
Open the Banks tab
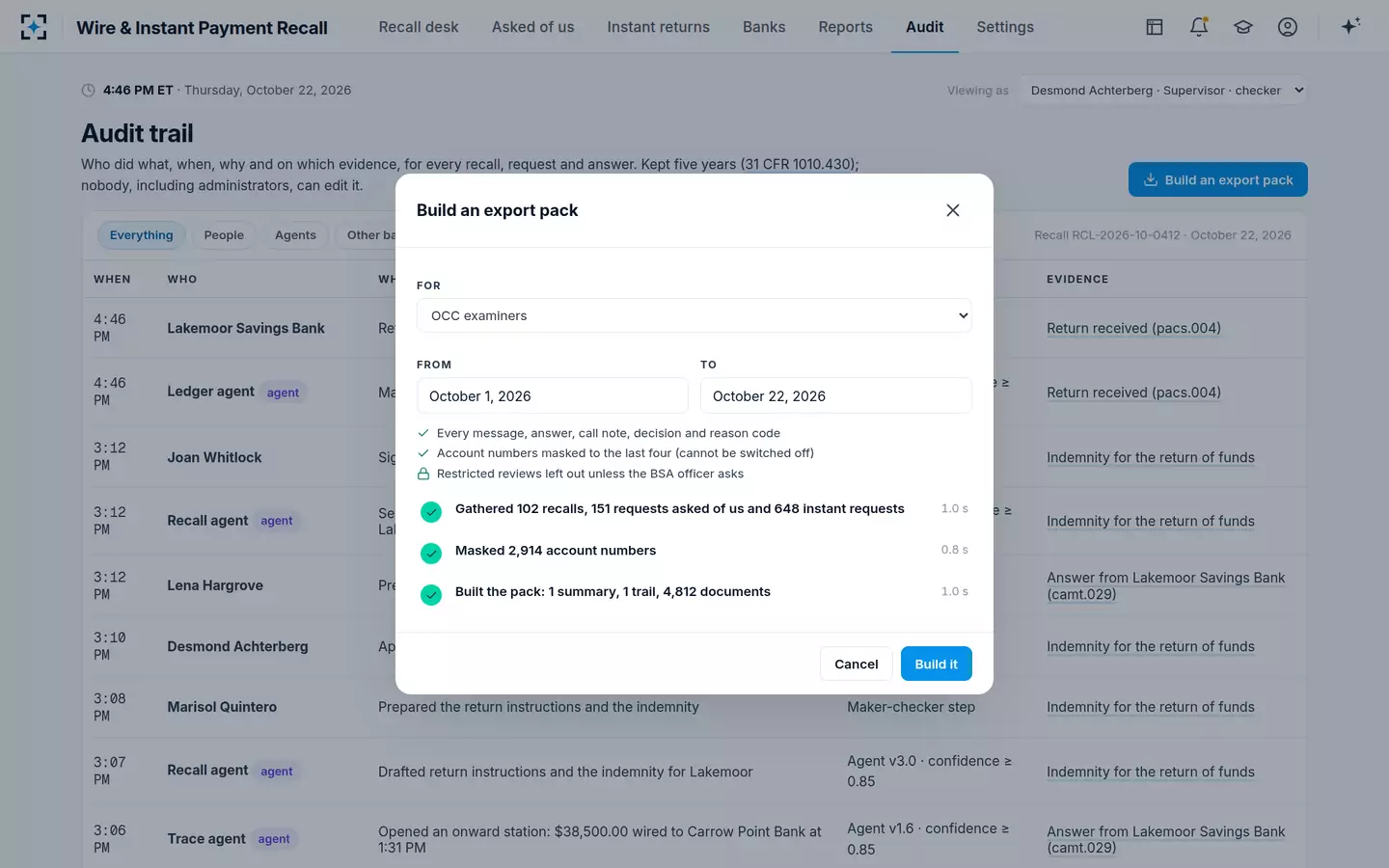pyautogui.click(x=764, y=27)
